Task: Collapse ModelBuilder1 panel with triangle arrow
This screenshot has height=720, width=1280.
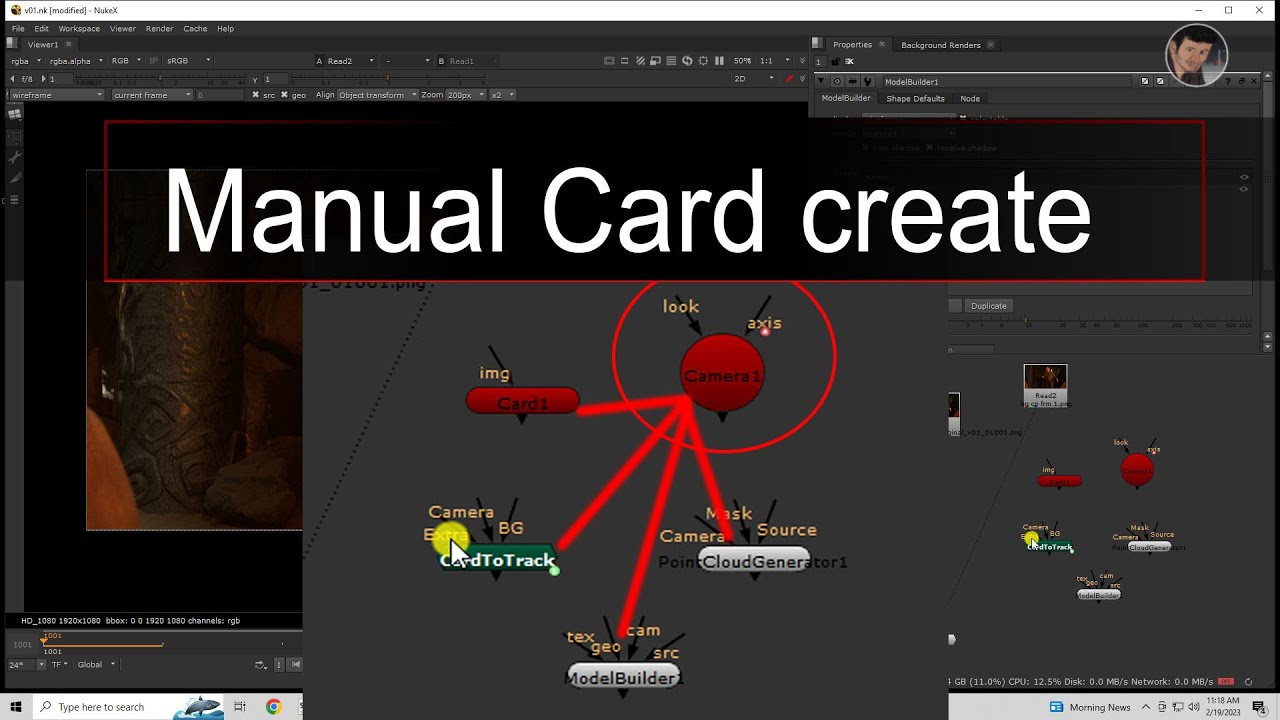Action: [x=821, y=81]
